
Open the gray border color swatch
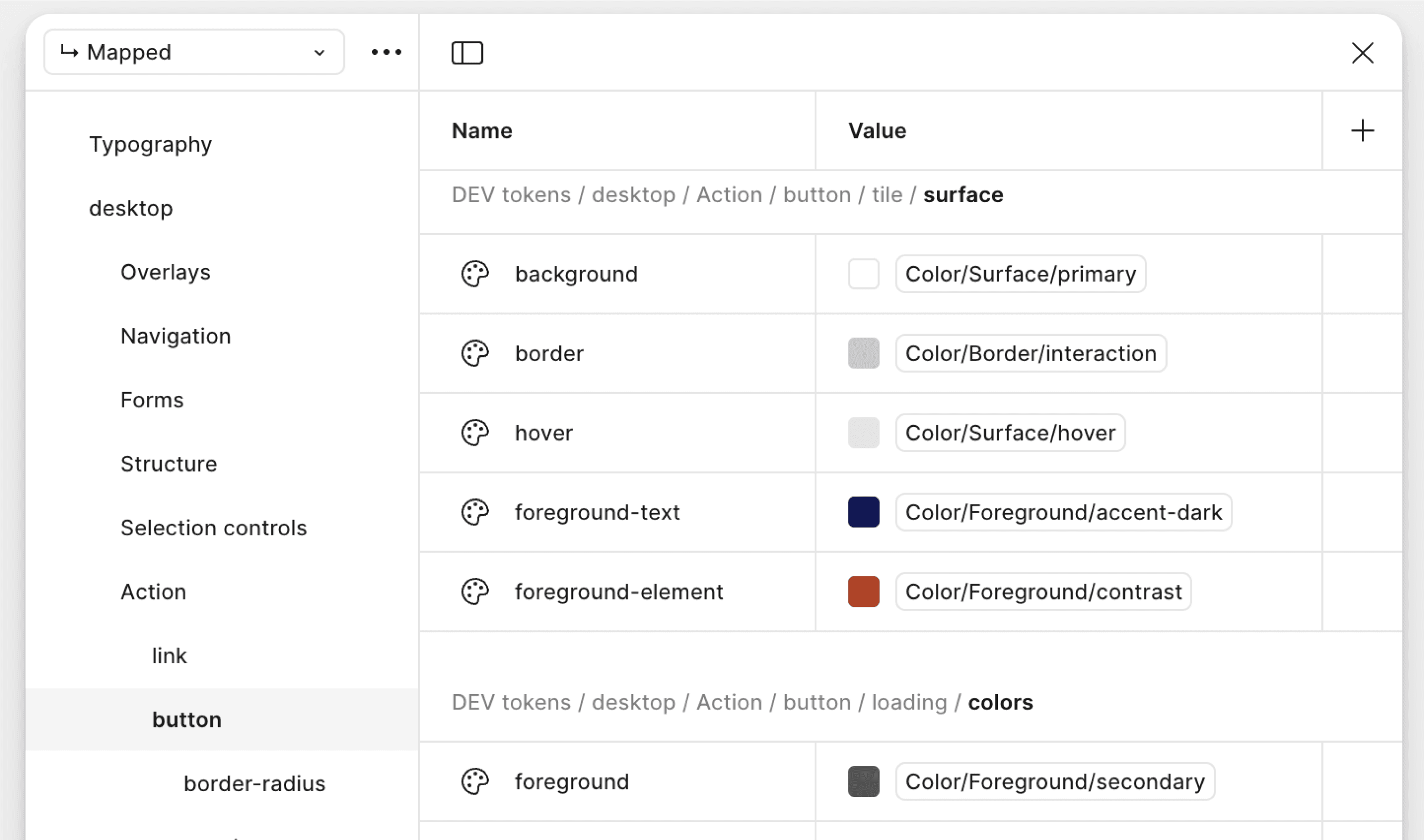coord(864,353)
